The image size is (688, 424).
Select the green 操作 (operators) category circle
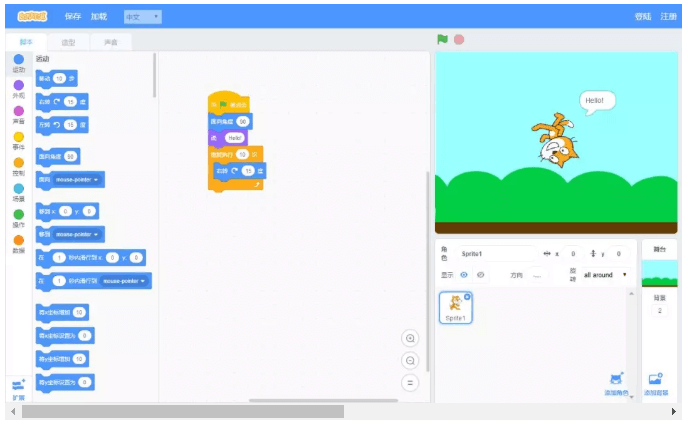pos(18,215)
